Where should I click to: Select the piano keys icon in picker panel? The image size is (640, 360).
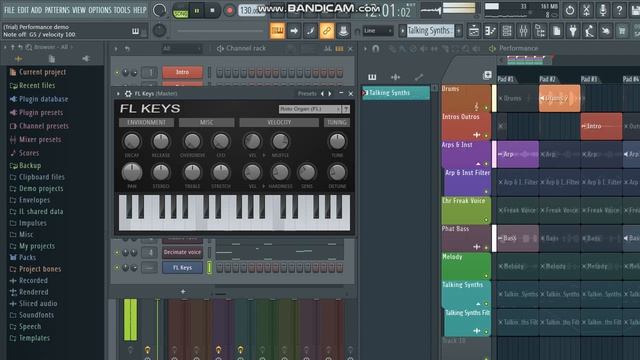[x=372, y=77]
